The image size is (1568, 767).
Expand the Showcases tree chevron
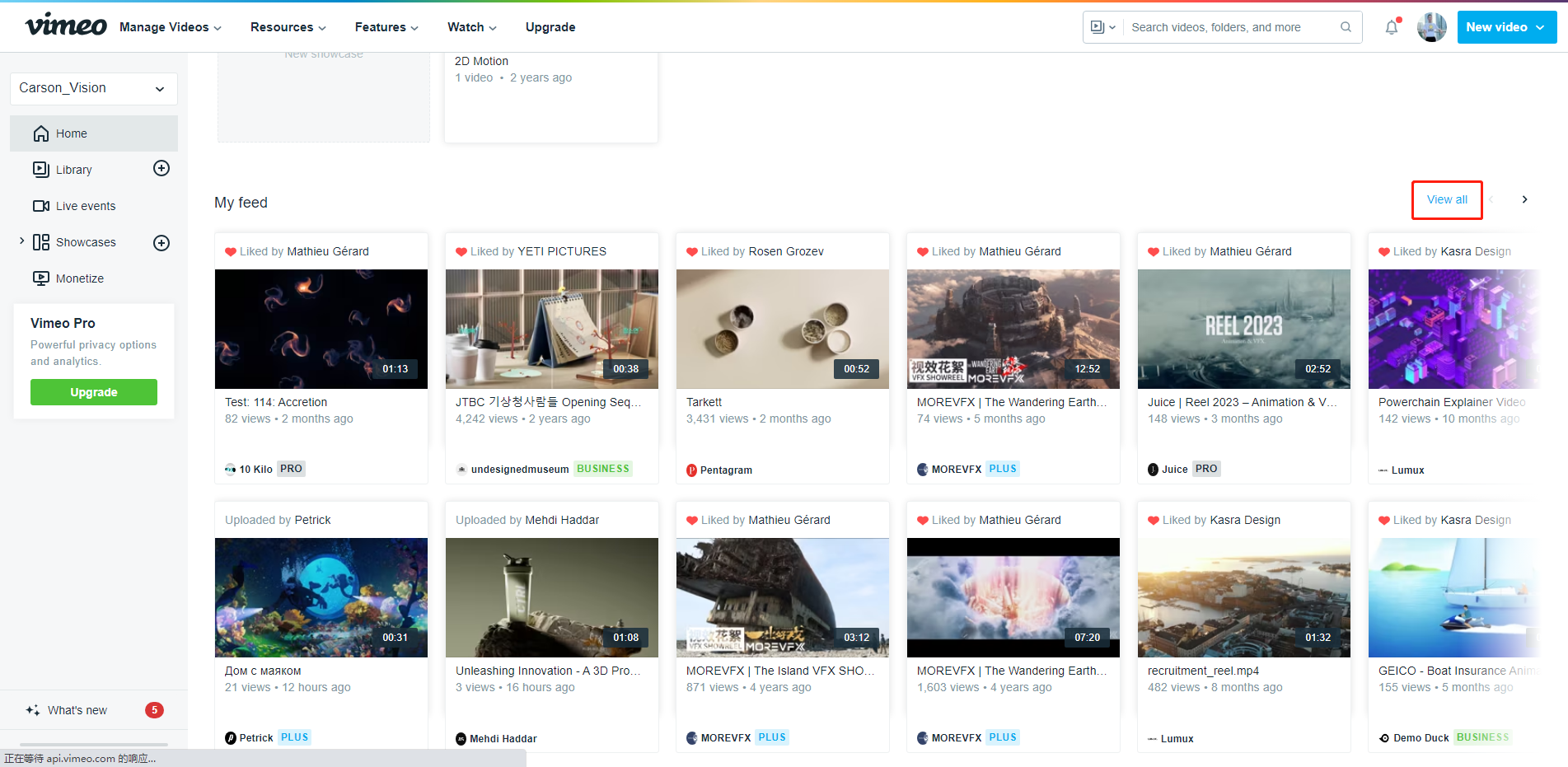pos(21,241)
